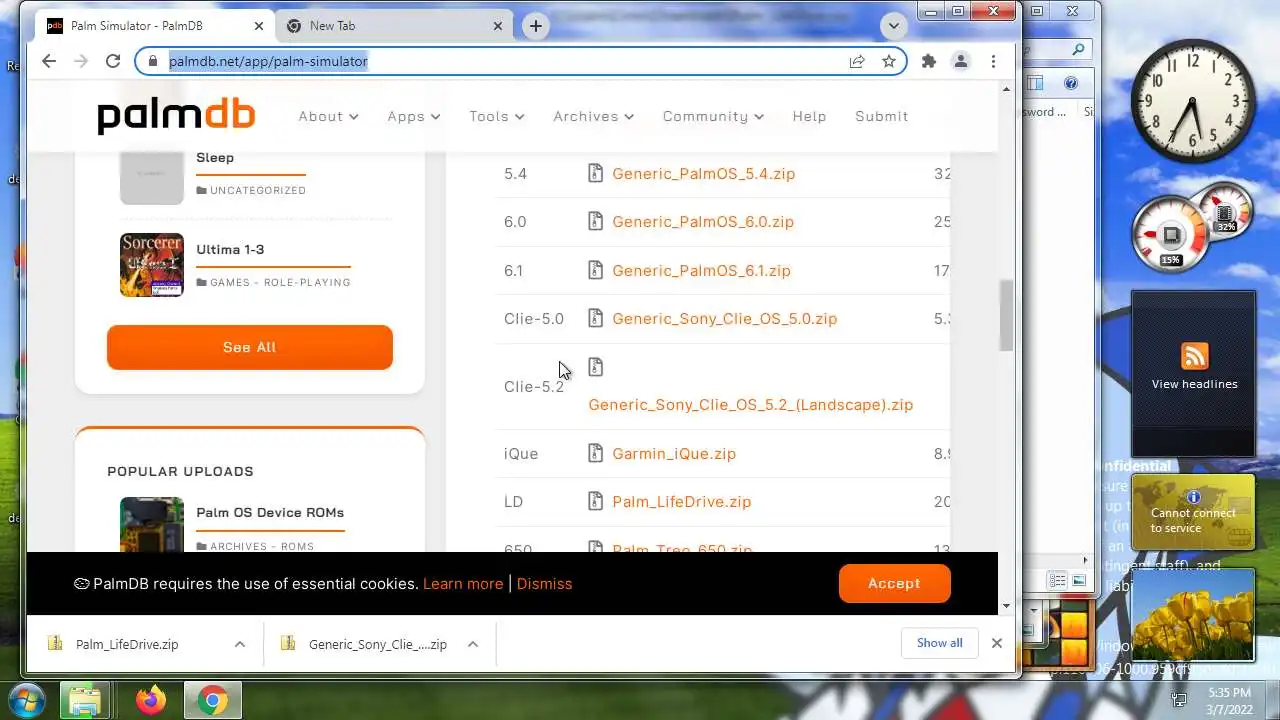Download Palm_LifeDrive.zip file link
The width and height of the screenshot is (1280, 720).
coord(681,501)
